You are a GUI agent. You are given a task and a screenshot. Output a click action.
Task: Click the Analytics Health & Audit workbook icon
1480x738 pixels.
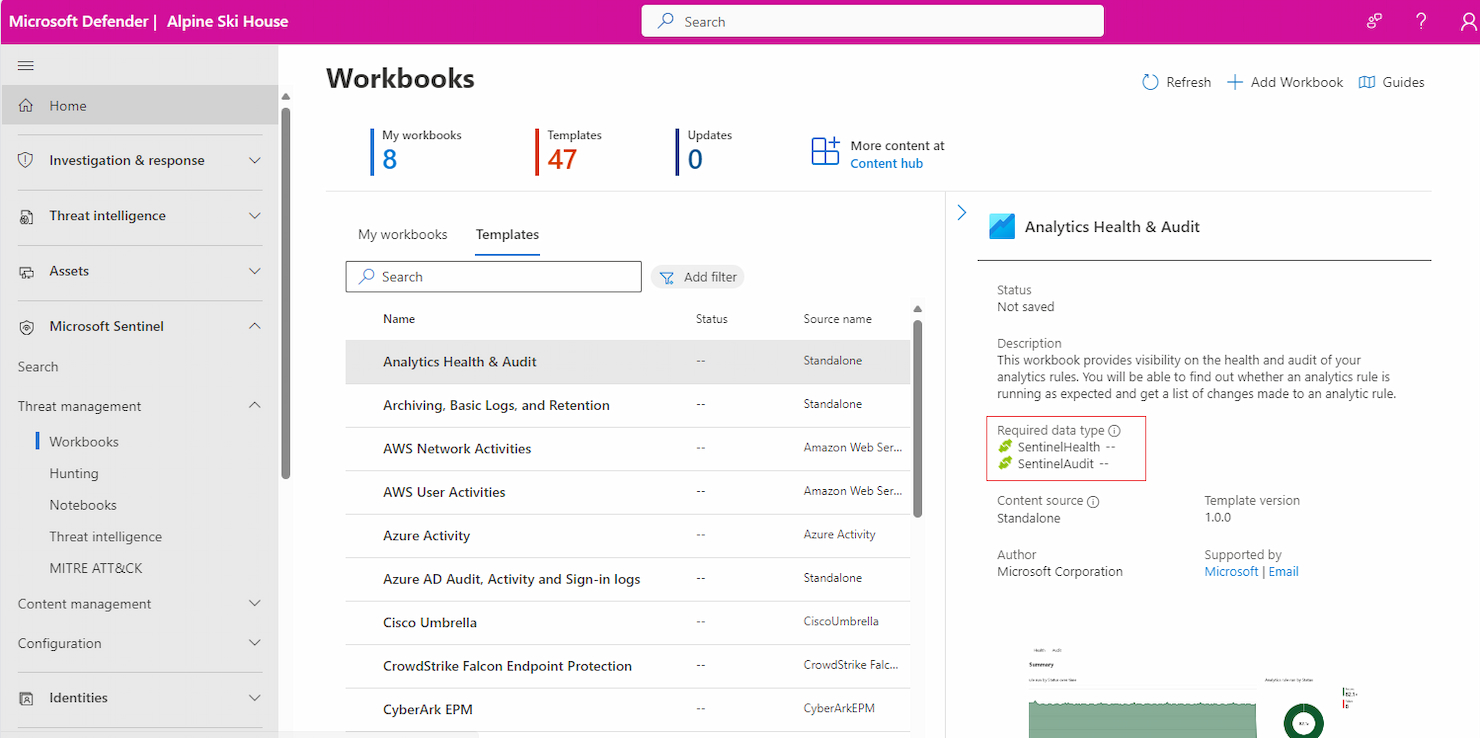click(1000, 226)
